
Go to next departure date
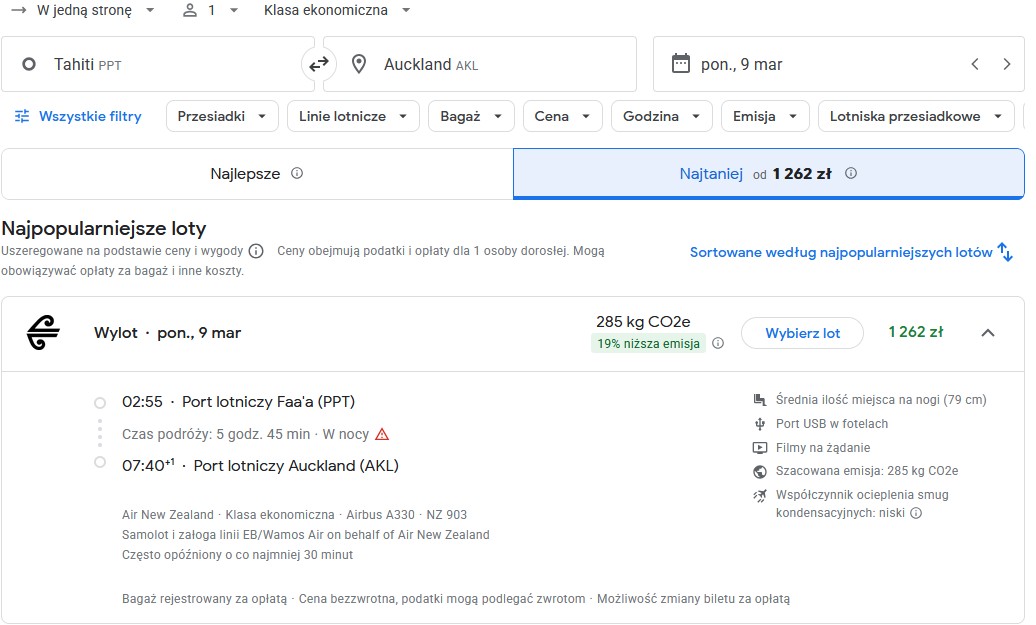pyautogui.click(x=1006, y=64)
